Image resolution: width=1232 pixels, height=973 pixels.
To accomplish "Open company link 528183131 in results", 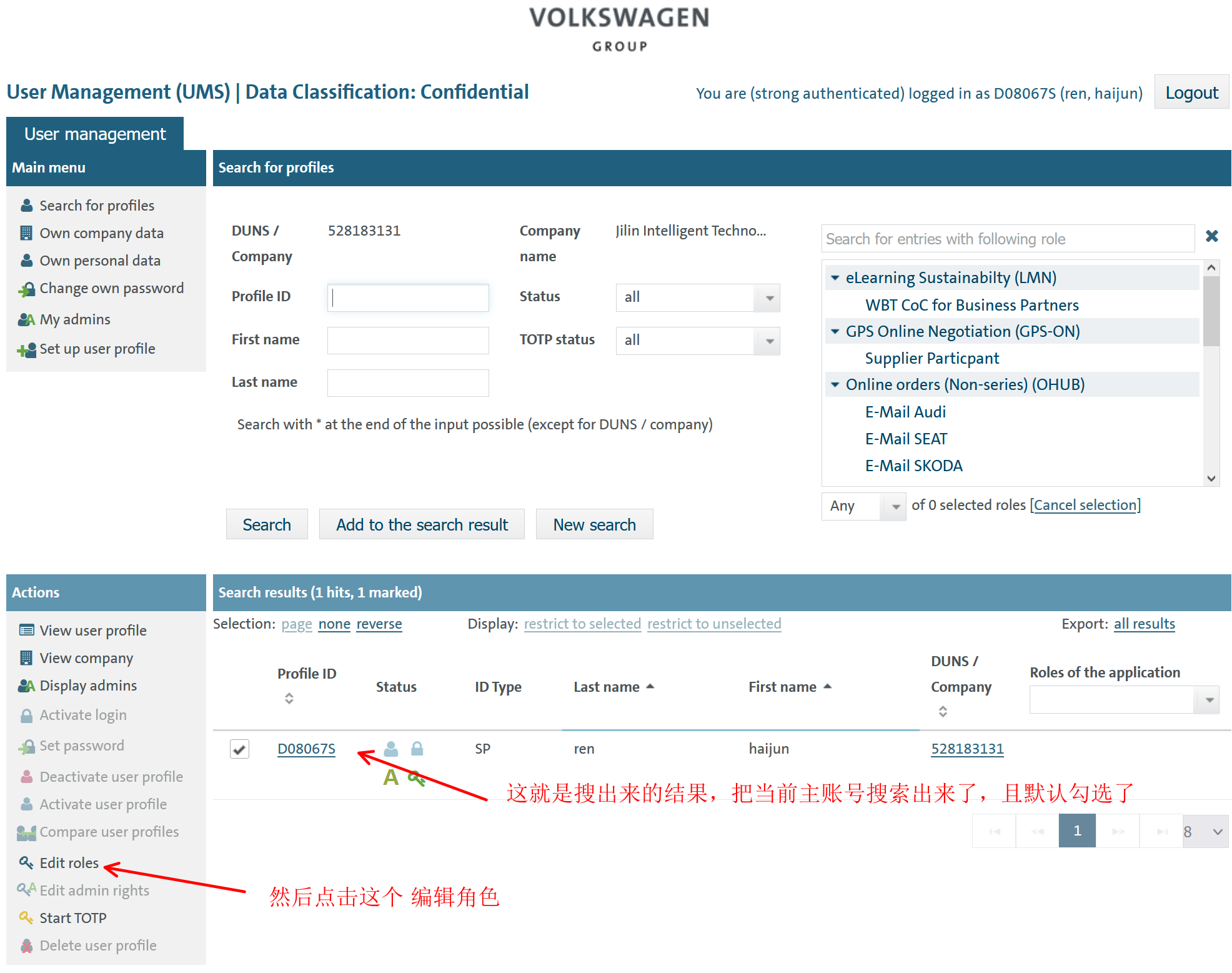I will click(x=967, y=749).
